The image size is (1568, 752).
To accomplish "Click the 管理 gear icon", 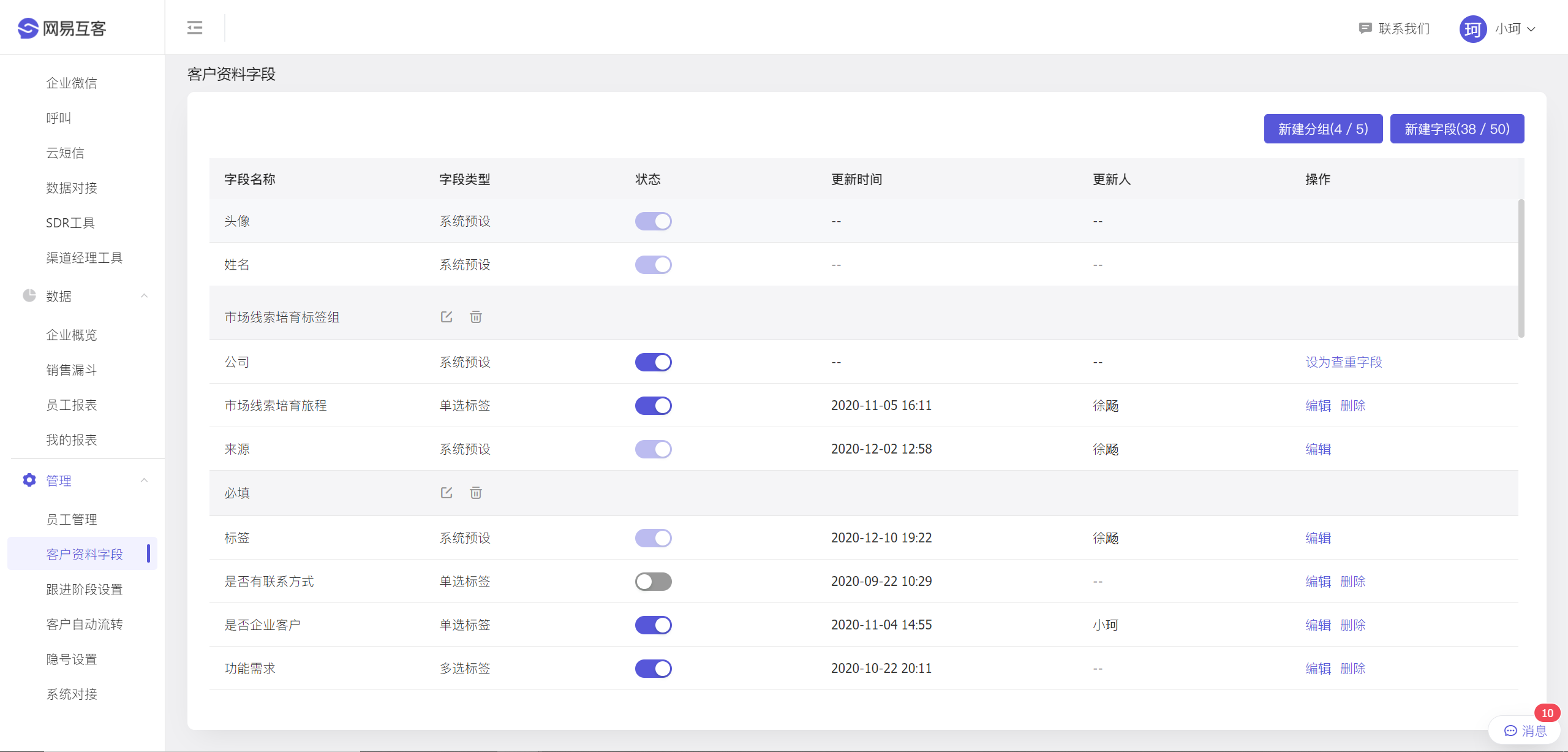I will 29,480.
